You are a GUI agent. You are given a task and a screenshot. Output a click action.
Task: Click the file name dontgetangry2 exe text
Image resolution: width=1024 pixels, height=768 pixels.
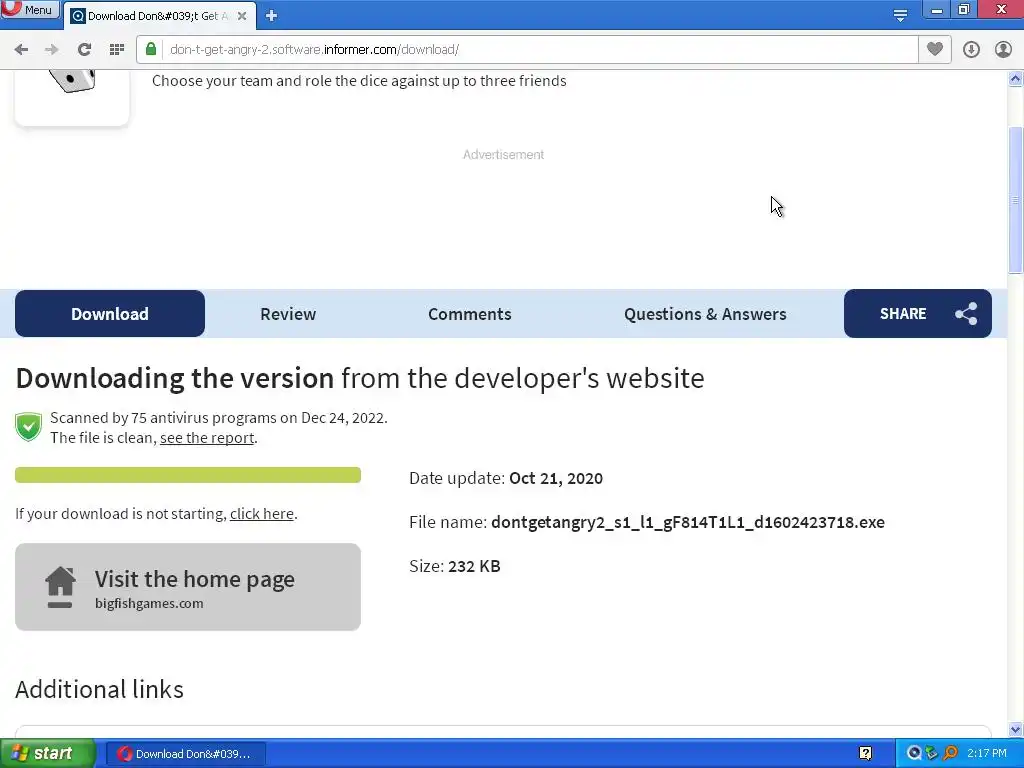click(x=688, y=522)
